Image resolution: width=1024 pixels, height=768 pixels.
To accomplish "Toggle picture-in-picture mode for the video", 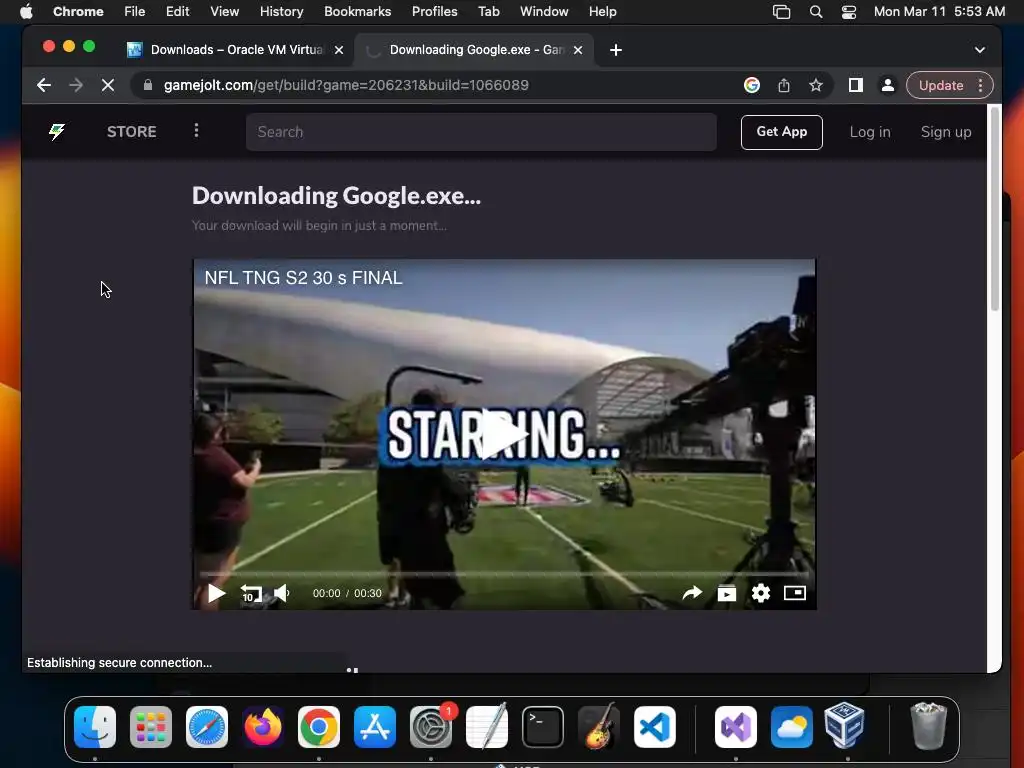I will pyautogui.click(x=795, y=593).
